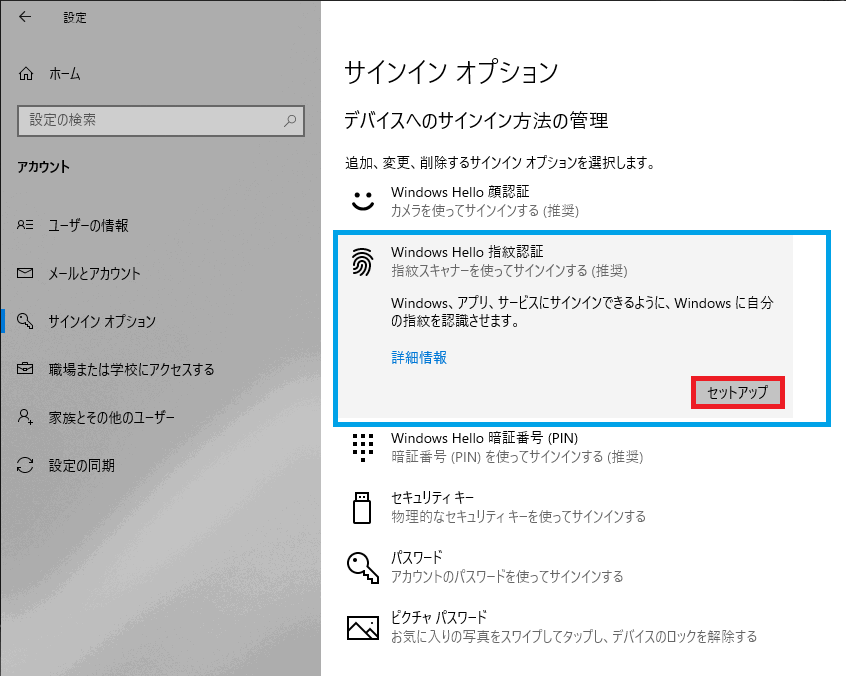The image size is (846, 676).
Task: Click the サインイン オプション page heading
Action: point(451,72)
